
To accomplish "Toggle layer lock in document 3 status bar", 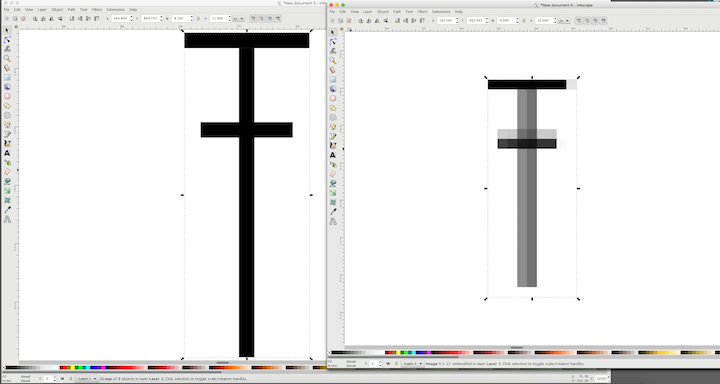I will click(x=70, y=379).
